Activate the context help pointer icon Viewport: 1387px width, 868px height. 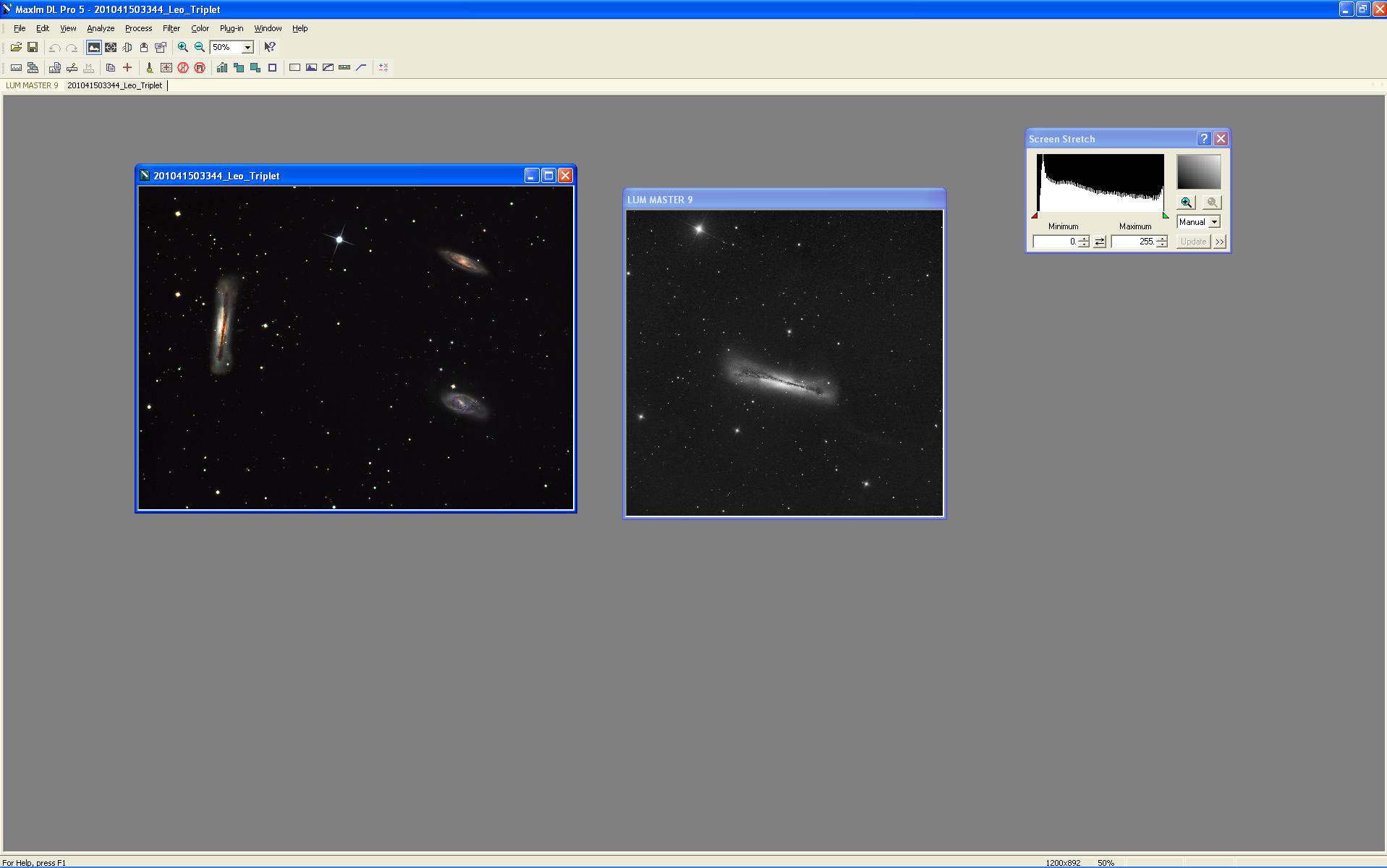click(270, 47)
